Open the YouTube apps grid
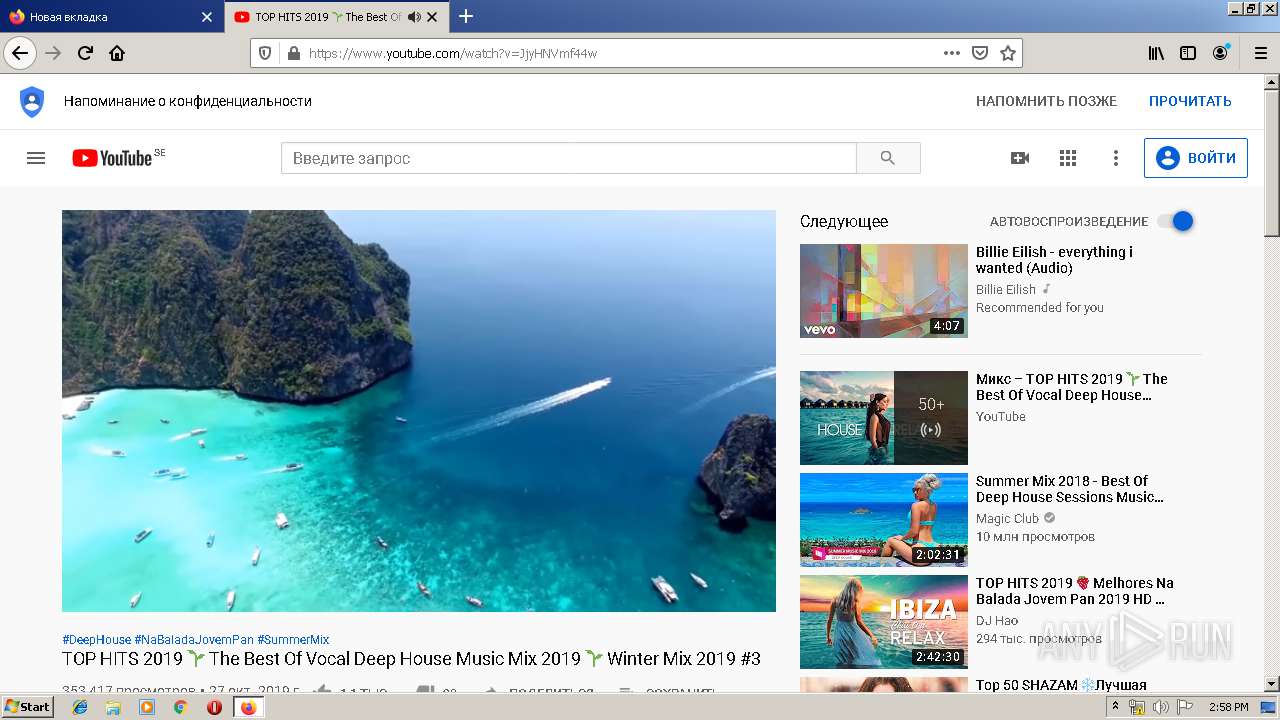Viewport: 1280px width, 720px height. [1068, 158]
